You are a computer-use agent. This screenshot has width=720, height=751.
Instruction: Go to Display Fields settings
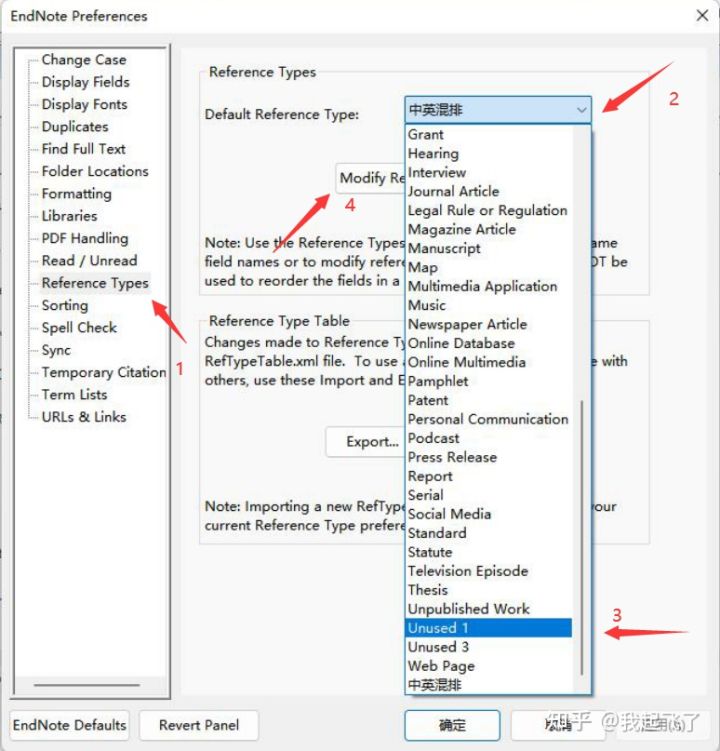[85, 82]
